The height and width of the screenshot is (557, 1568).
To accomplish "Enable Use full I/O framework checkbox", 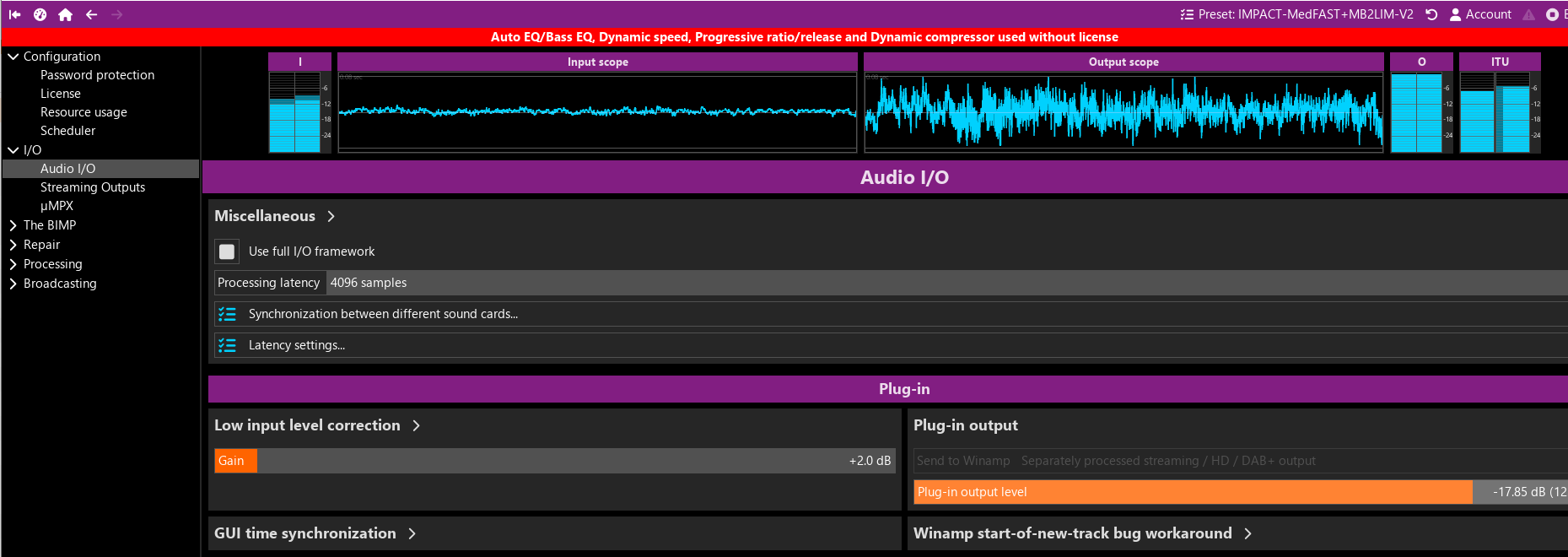I will coord(227,251).
